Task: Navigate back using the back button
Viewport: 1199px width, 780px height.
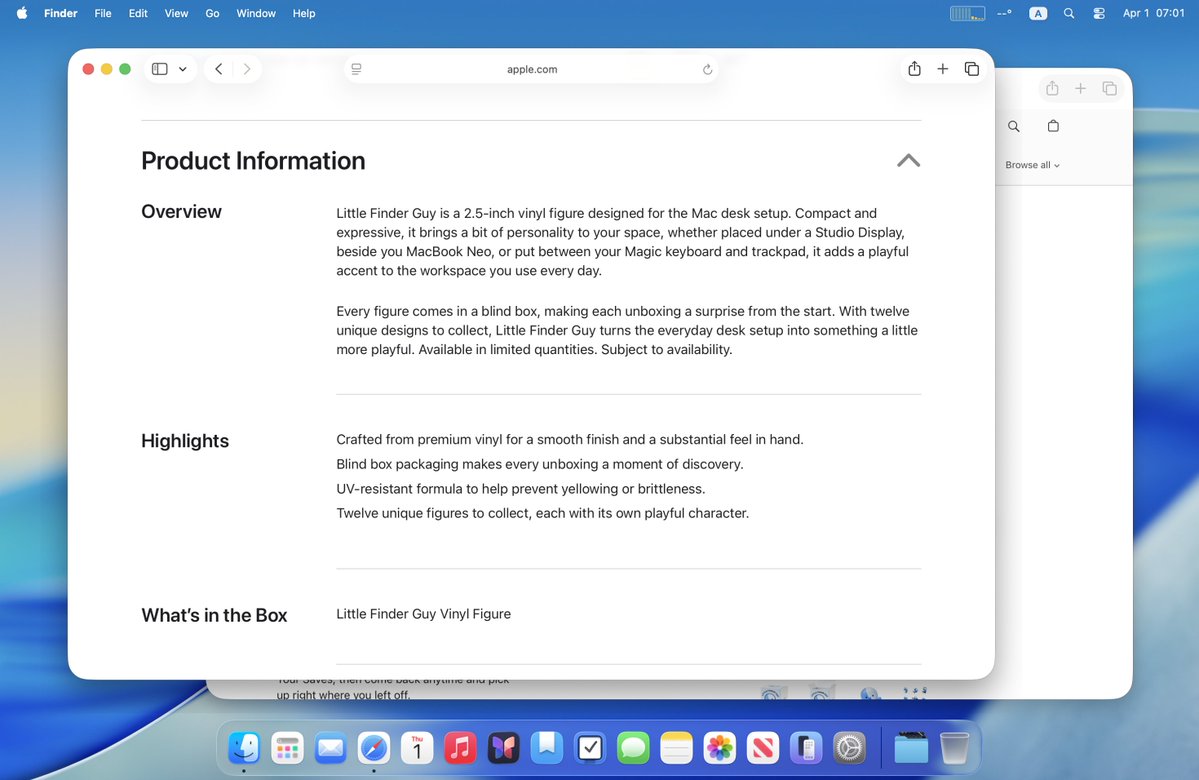Action: [x=218, y=68]
